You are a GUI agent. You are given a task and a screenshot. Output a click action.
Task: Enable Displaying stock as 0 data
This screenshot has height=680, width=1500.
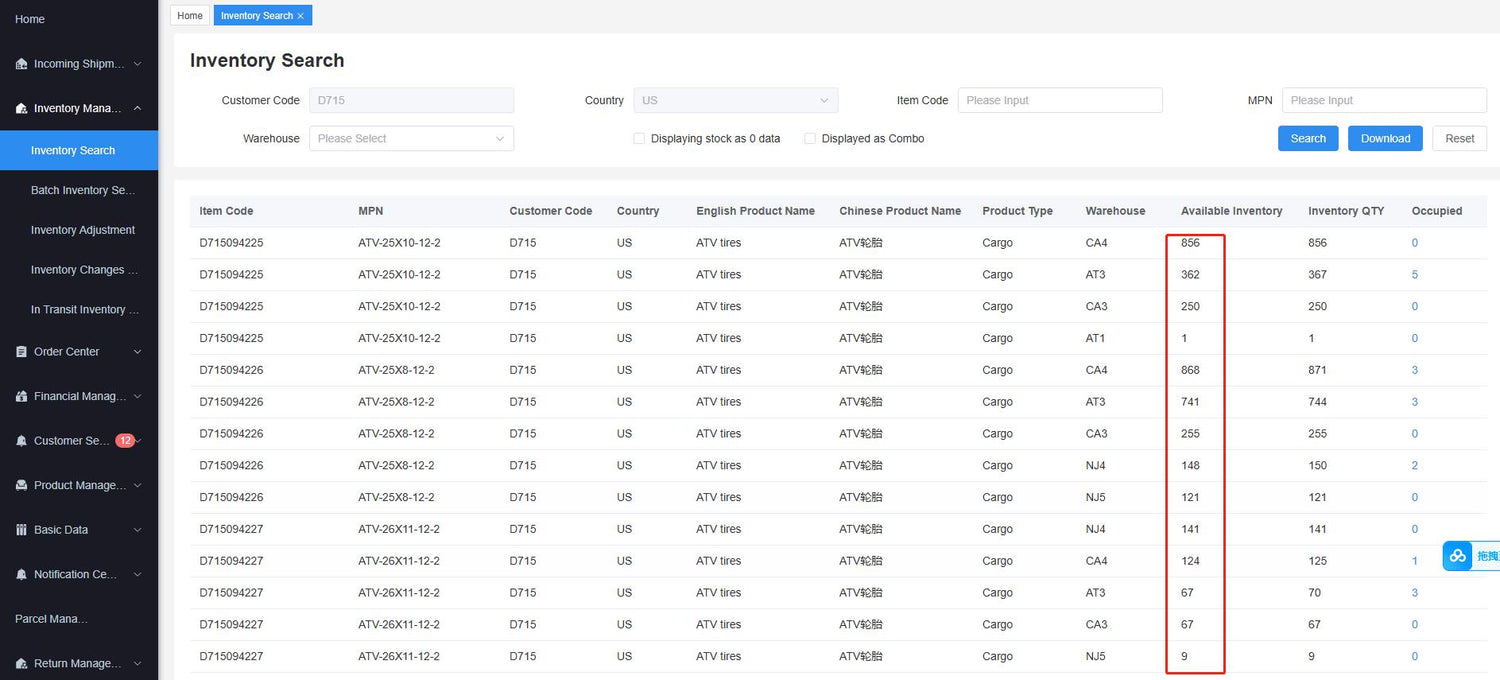(639, 139)
